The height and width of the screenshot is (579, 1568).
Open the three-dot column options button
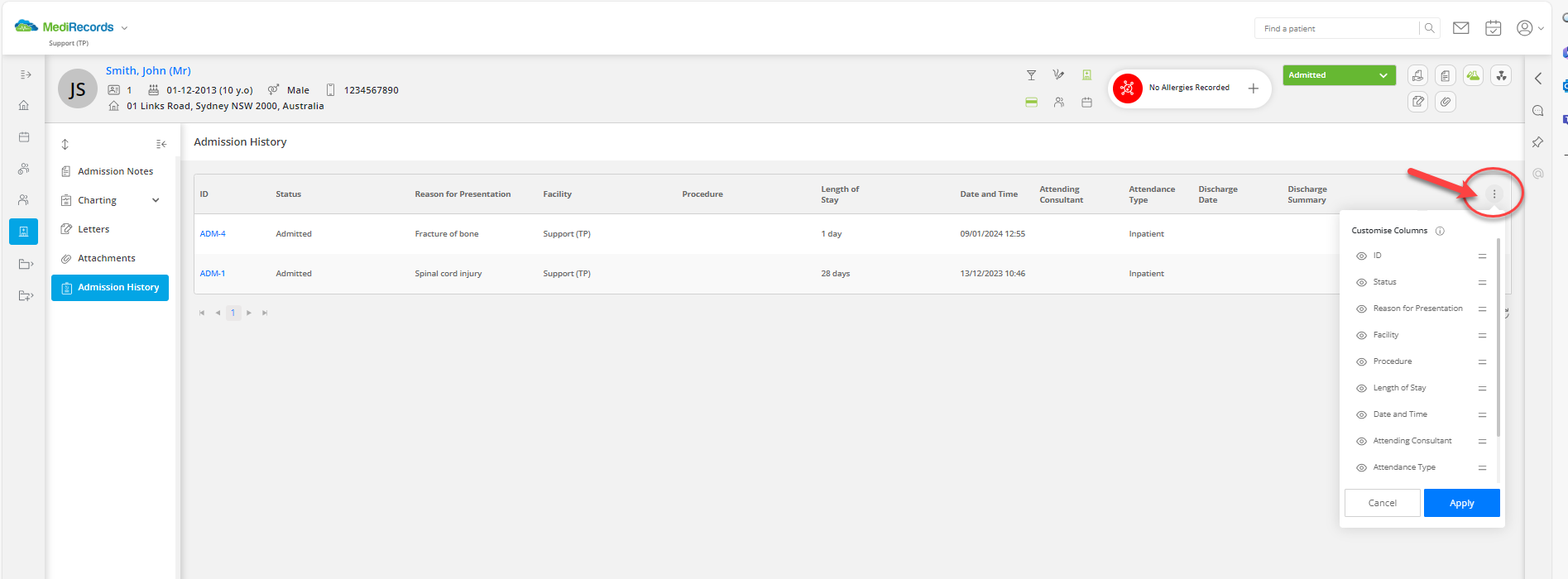point(1494,194)
